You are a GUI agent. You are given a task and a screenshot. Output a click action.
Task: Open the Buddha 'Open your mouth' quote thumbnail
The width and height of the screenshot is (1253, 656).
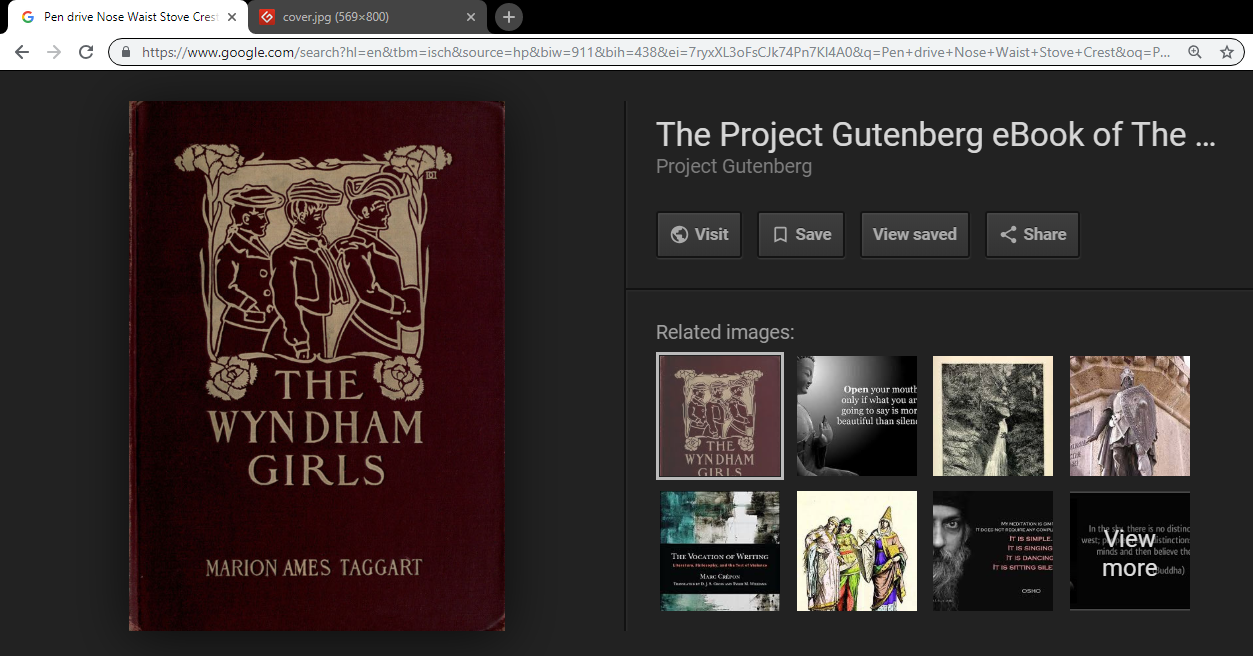pos(857,416)
